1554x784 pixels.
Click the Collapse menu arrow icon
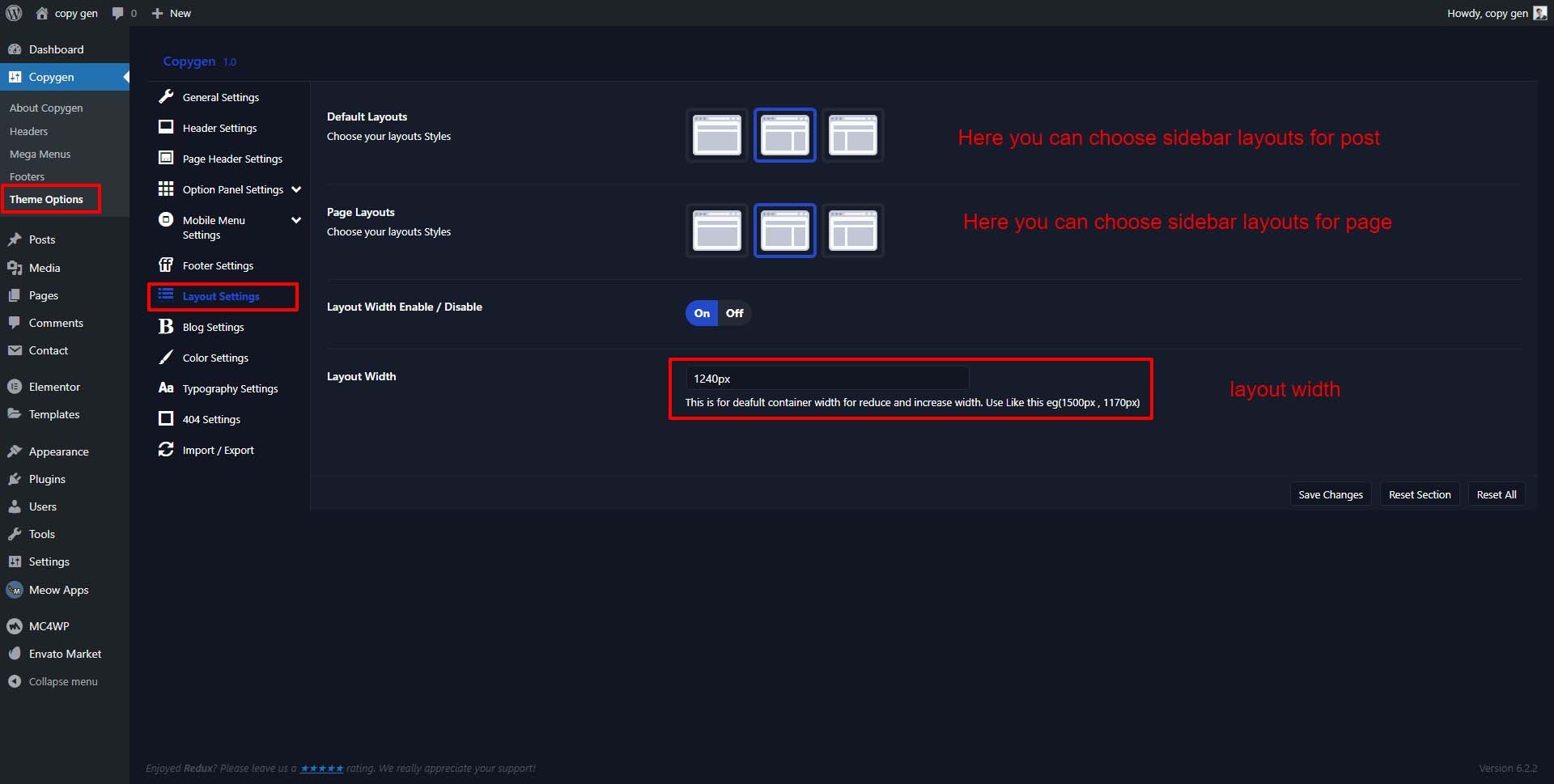pos(15,681)
